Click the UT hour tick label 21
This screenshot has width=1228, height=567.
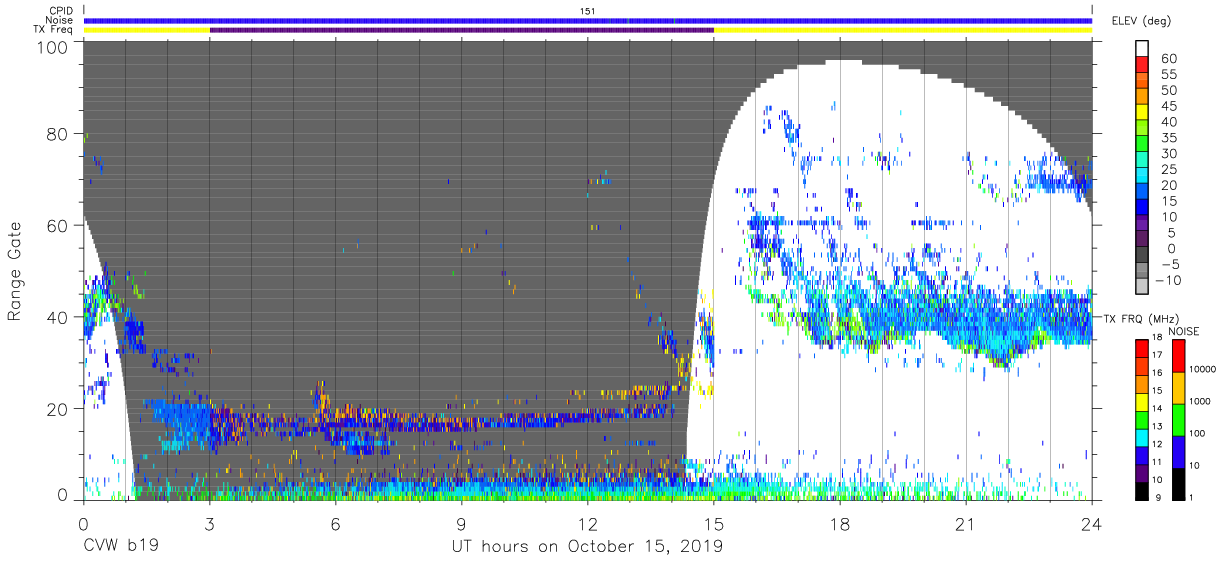(966, 523)
